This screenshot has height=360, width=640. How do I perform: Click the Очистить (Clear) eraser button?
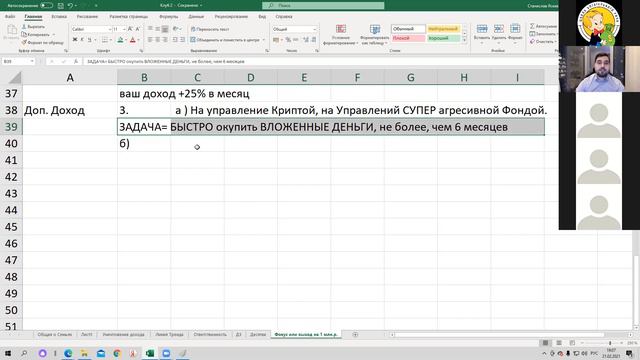(x=542, y=42)
